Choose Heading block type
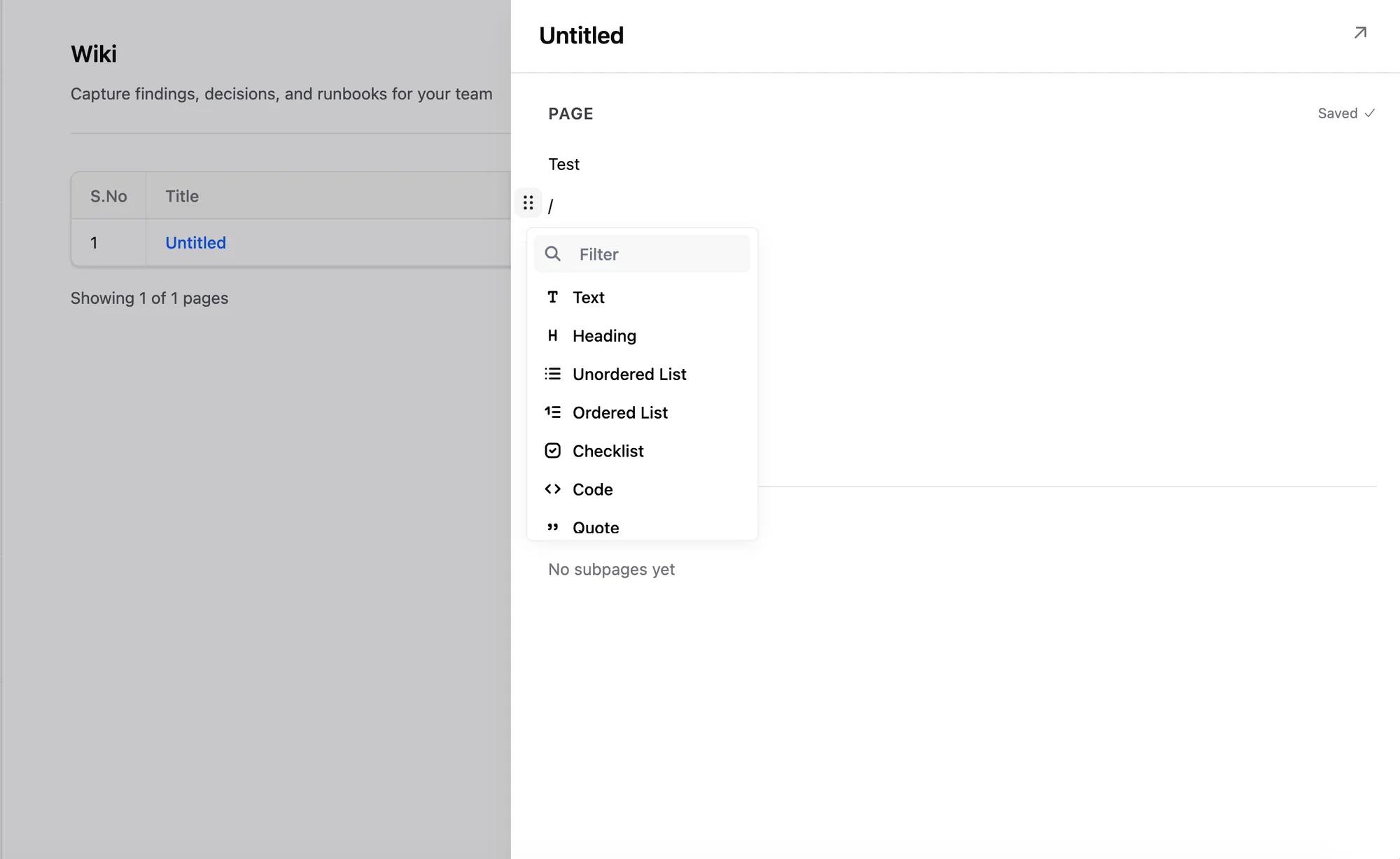1400x859 pixels. pos(642,336)
